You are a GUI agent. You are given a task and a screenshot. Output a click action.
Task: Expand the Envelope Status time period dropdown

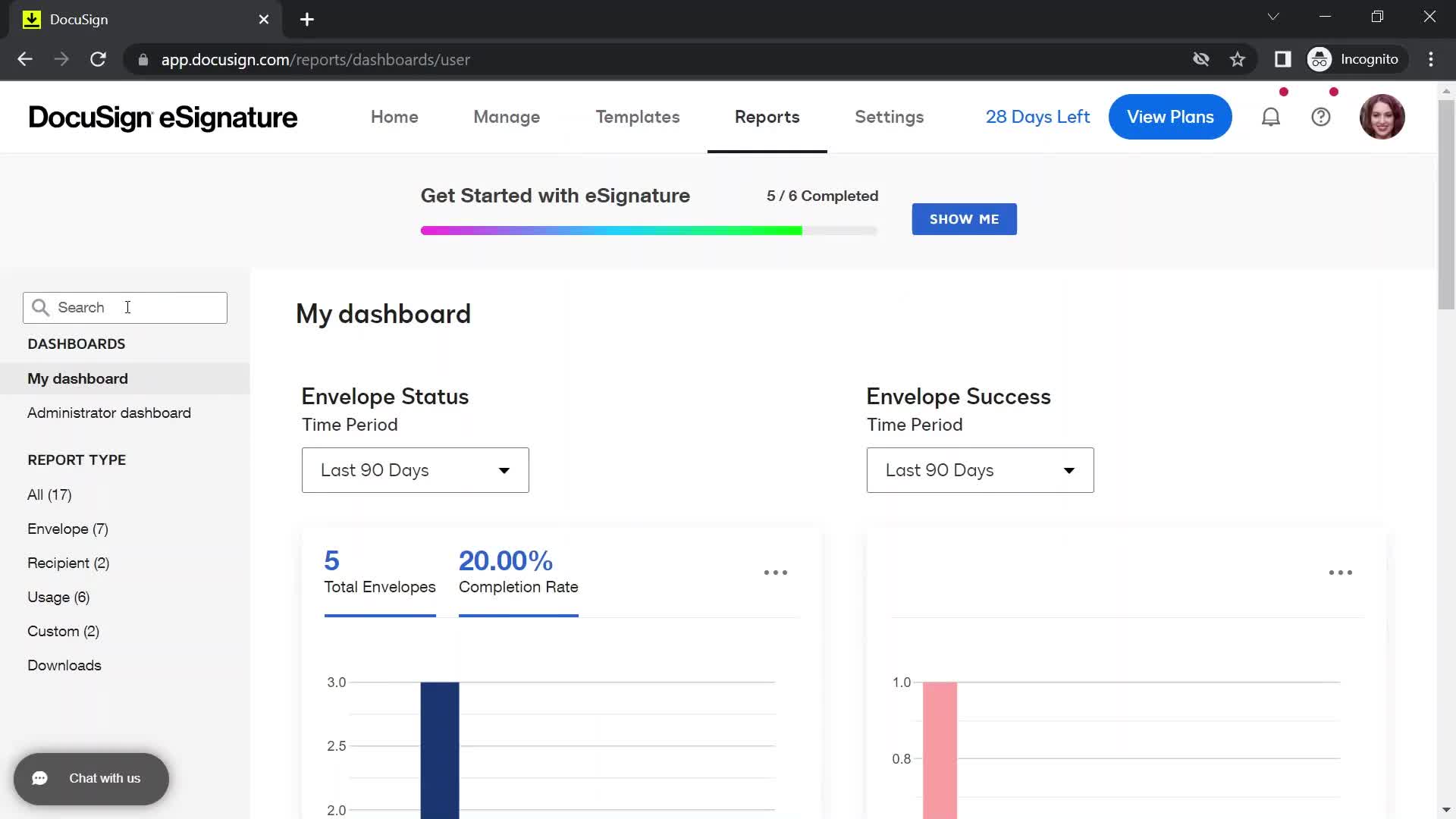(x=415, y=470)
